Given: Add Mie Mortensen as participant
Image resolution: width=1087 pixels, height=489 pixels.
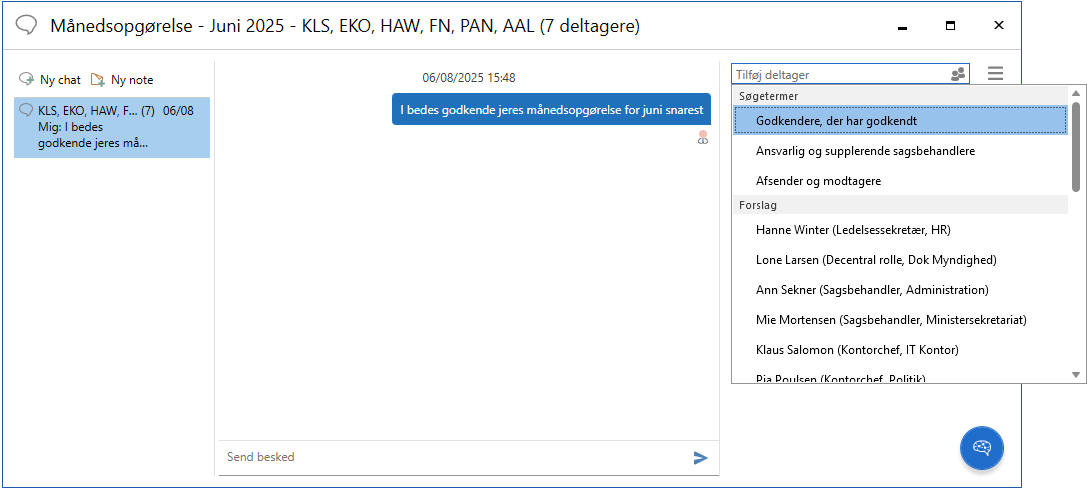Looking at the screenshot, I should tap(901, 320).
